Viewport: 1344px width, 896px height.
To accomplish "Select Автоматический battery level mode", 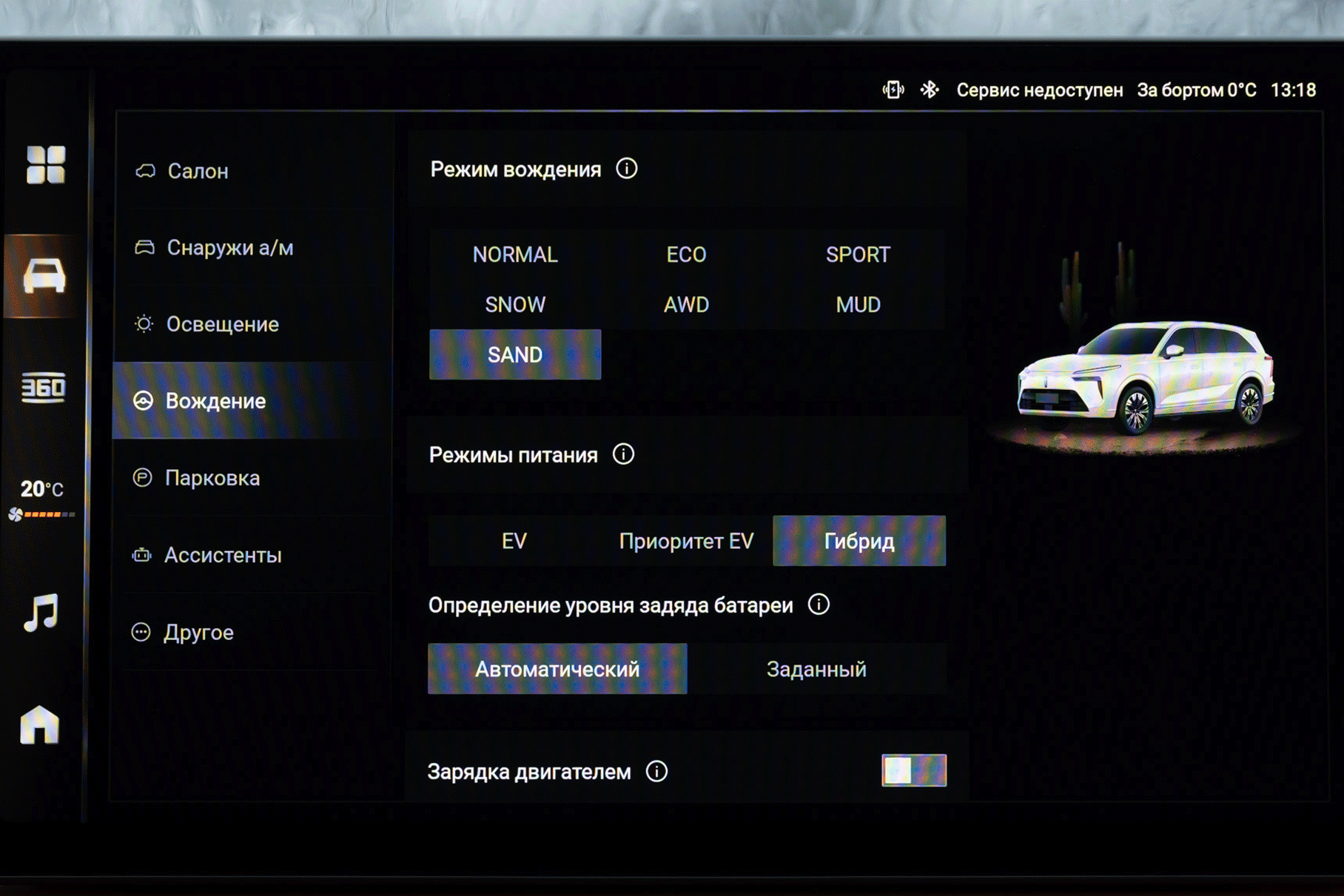I will 557,669.
